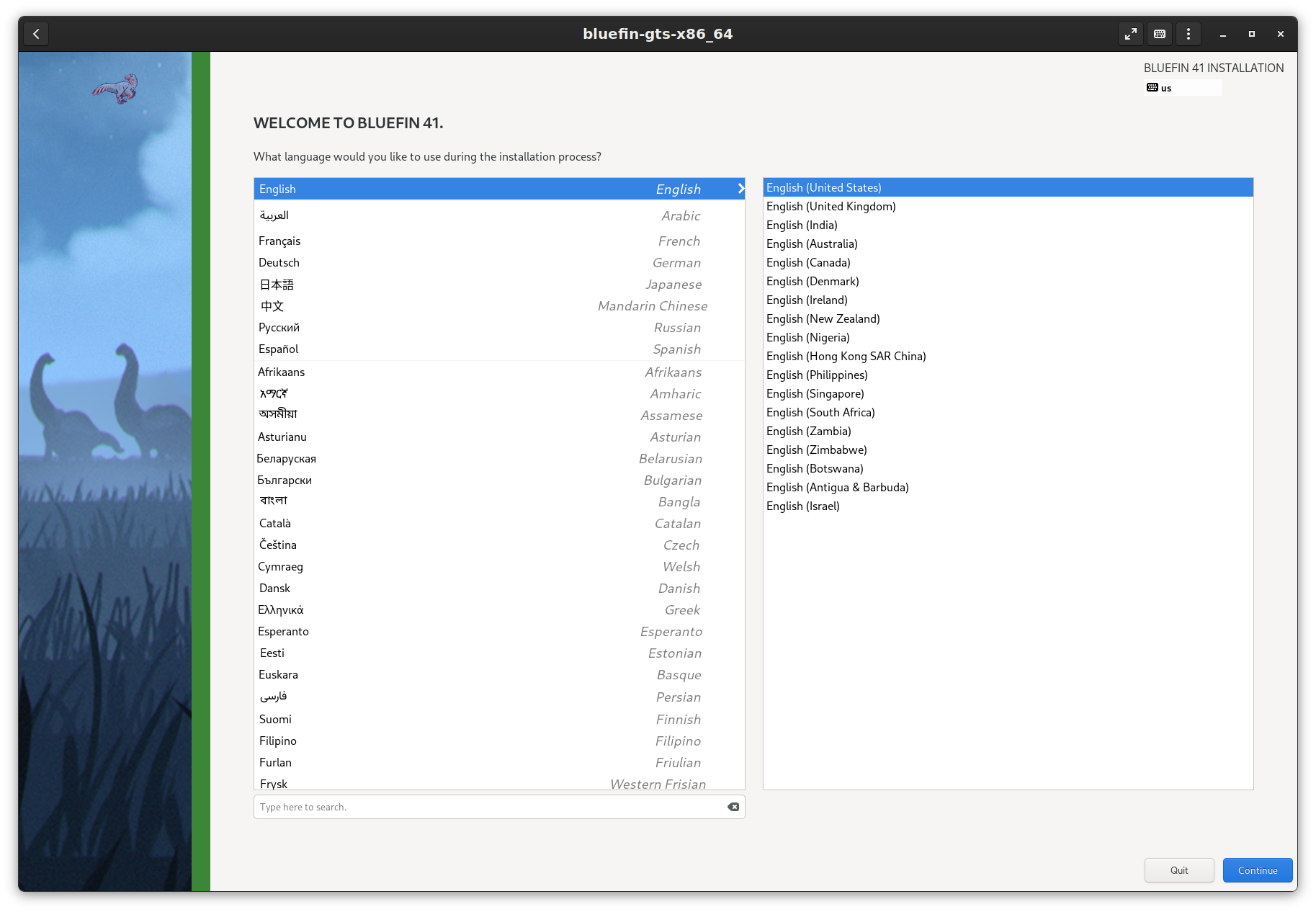Image resolution: width=1316 pixels, height=912 pixels.
Task: Choose English (Israel) locale
Action: [x=1008, y=506]
